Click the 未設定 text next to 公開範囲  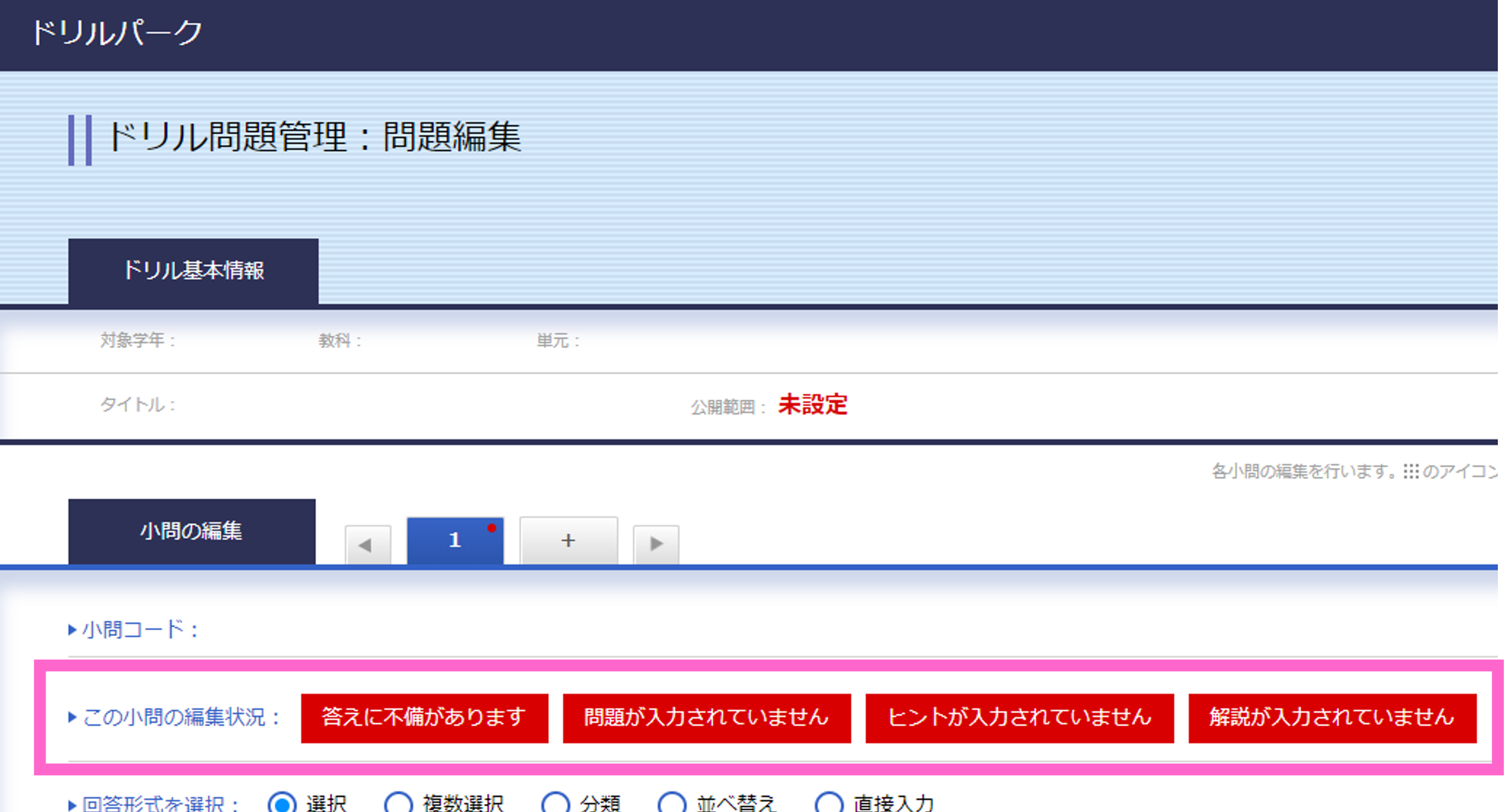coord(812,405)
